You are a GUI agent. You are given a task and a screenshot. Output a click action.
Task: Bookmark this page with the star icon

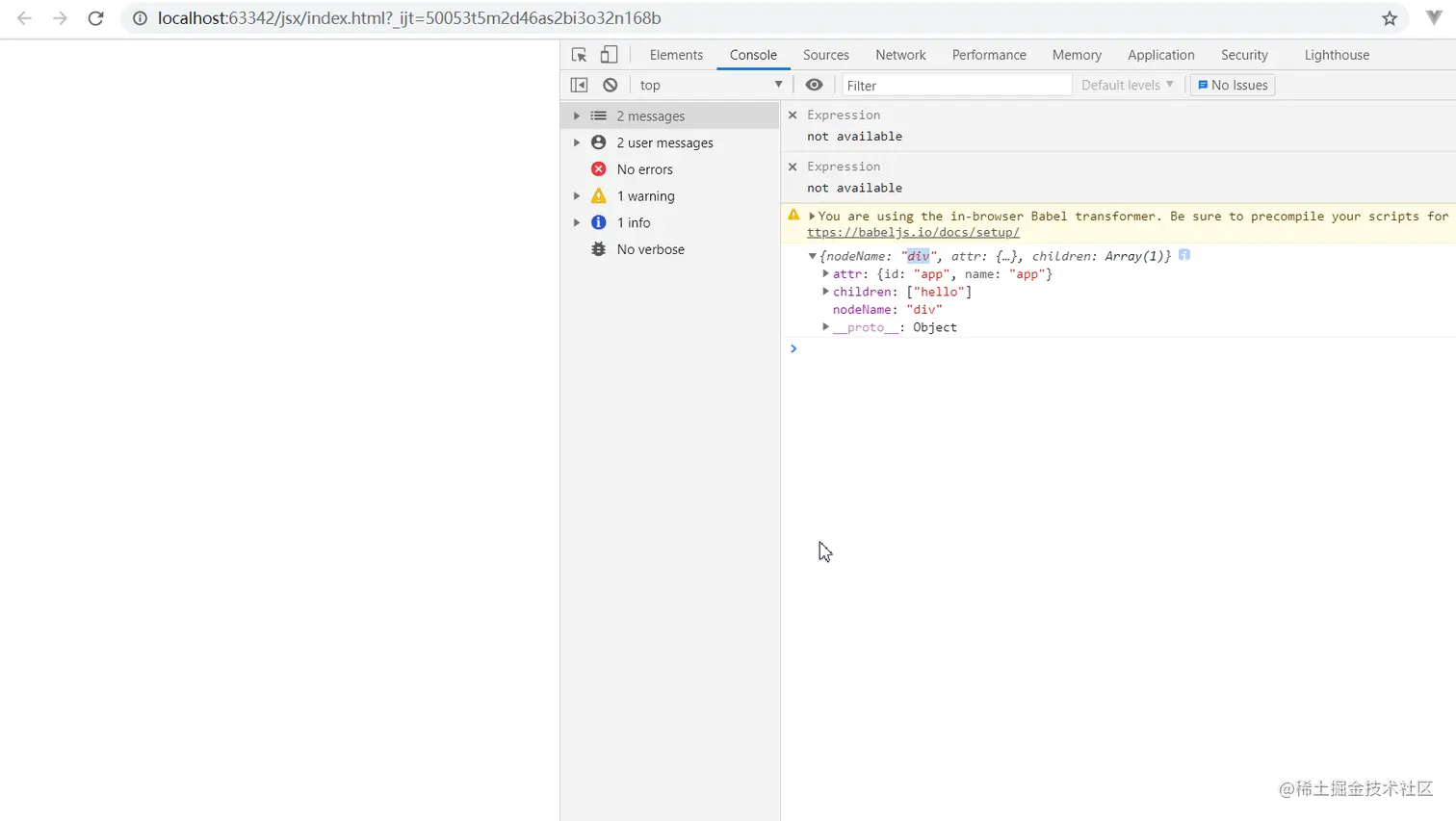click(1390, 18)
